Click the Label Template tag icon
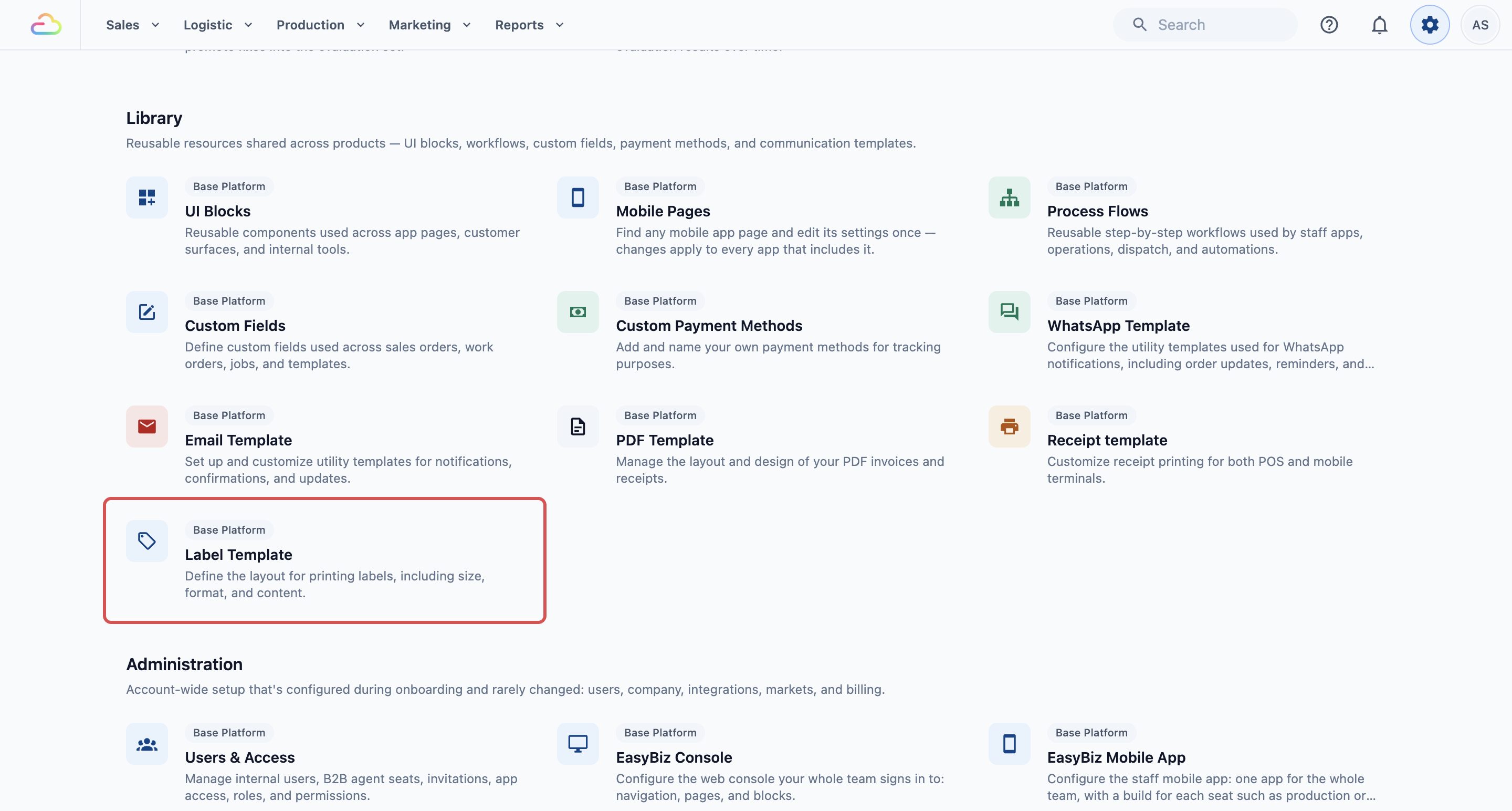Screen dimensions: 1512x811 [147, 541]
